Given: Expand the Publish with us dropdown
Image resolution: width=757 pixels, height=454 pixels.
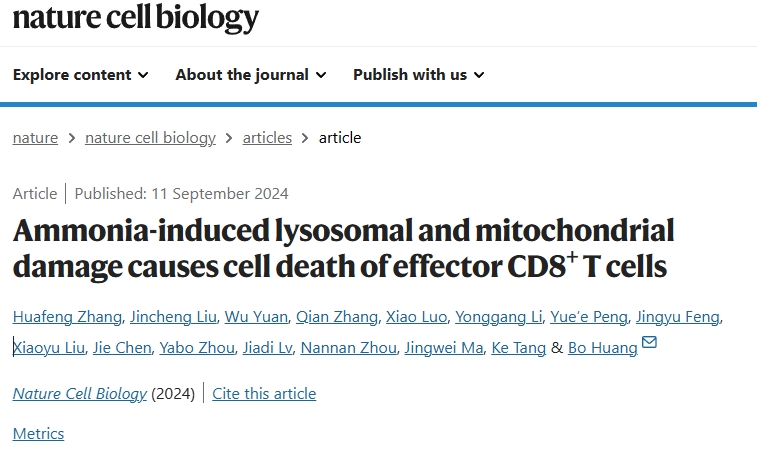Looking at the screenshot, I should click(x=419, y=75).
